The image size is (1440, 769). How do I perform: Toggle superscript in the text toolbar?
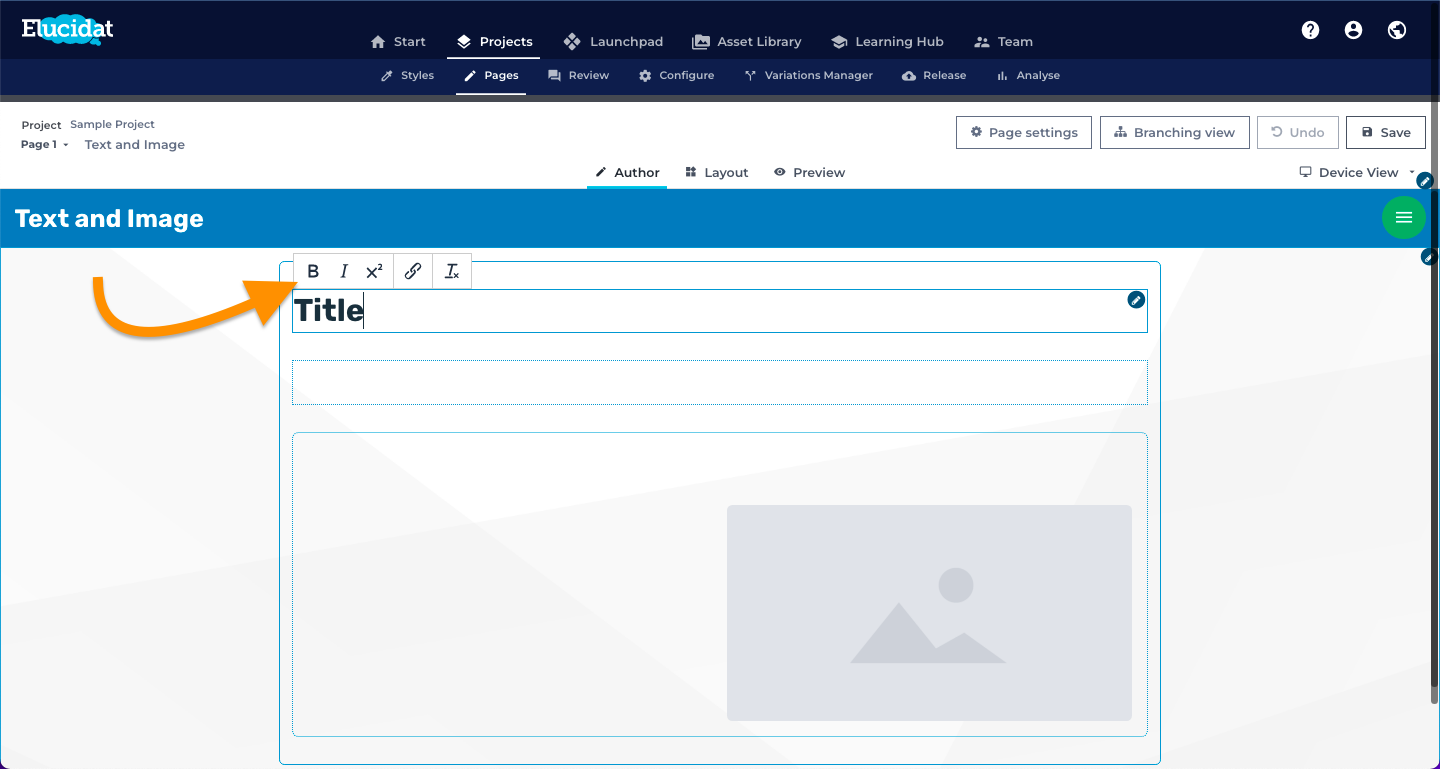[374, 271]
